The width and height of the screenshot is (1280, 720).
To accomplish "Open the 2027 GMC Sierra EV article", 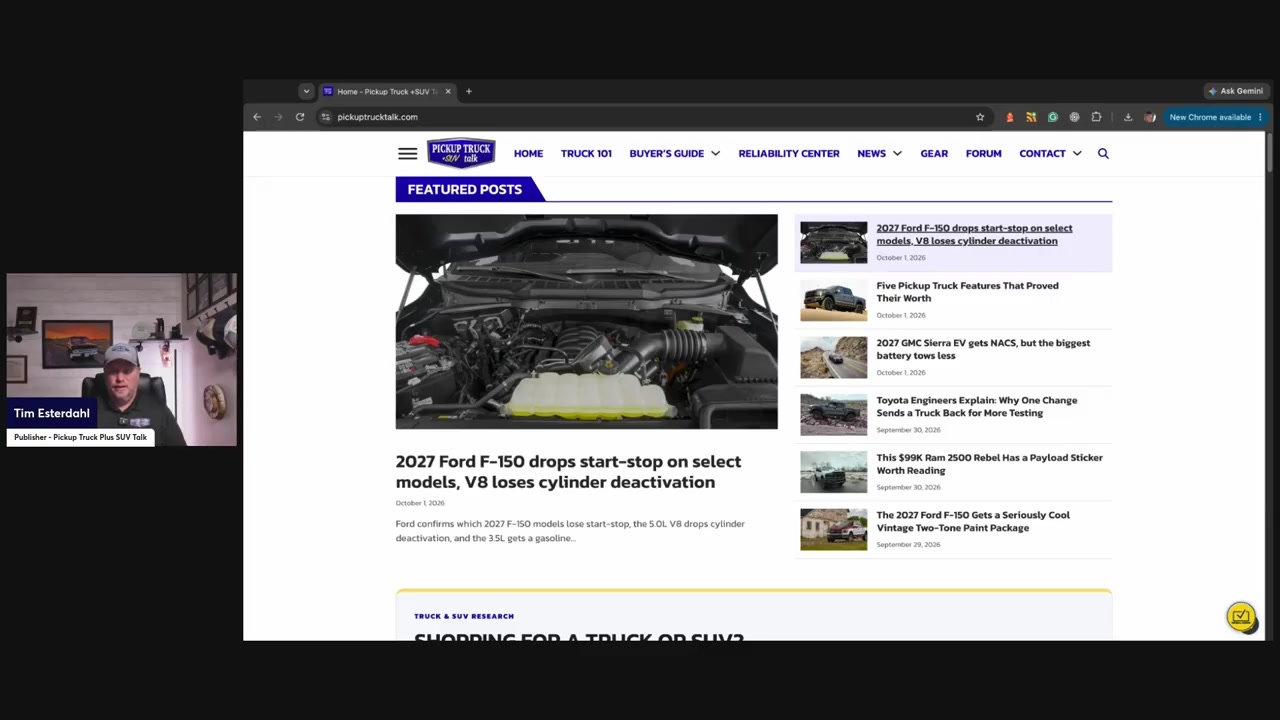I will tap(983, 349).
